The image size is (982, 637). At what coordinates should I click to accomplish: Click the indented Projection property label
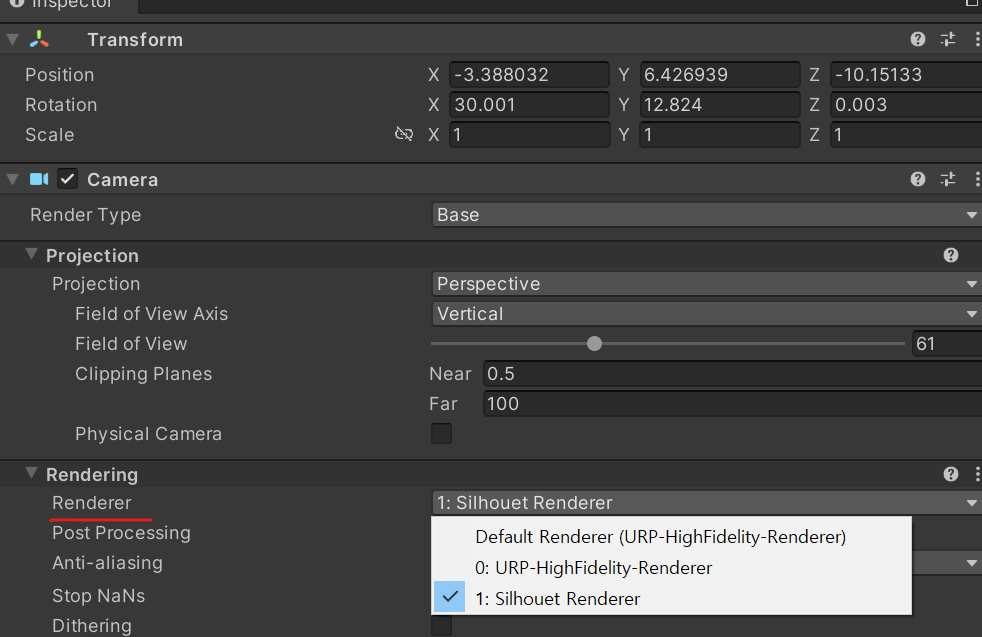(96, 284)
